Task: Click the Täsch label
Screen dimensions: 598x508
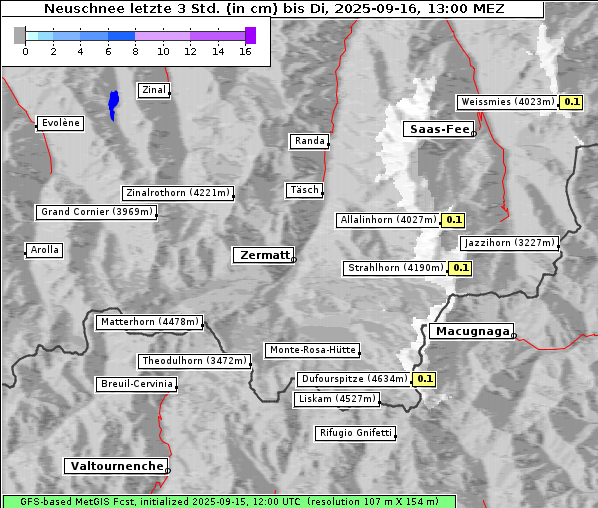Action: tap(304, 190)
